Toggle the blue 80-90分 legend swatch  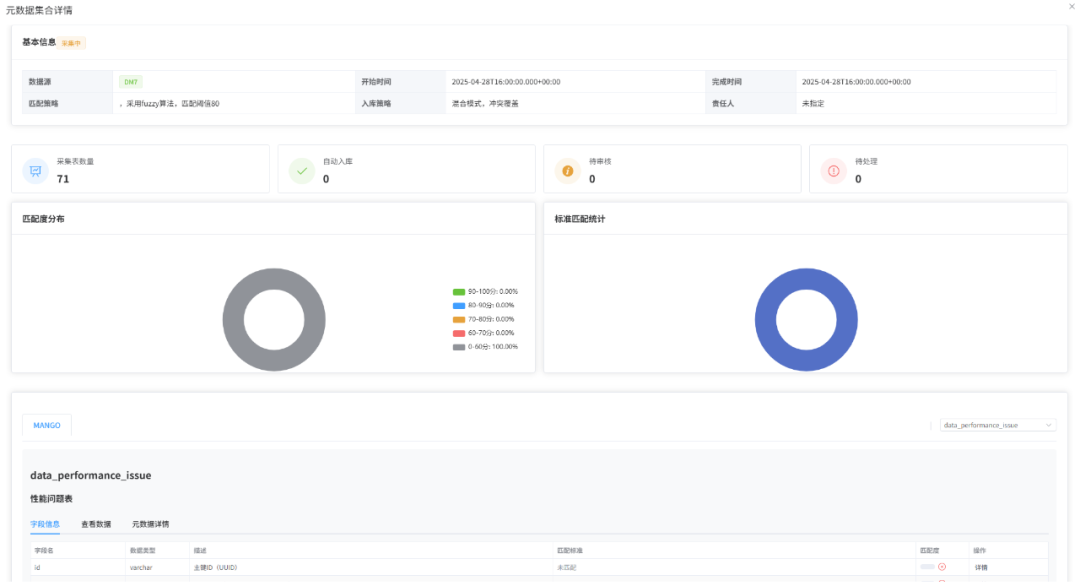click(x=459, y=306)
